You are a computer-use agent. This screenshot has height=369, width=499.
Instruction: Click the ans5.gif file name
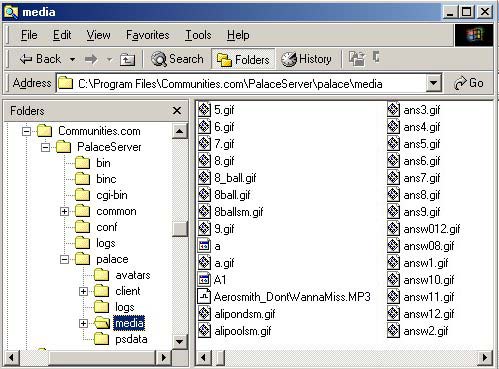pyautogui.click(x=422, y=144)
